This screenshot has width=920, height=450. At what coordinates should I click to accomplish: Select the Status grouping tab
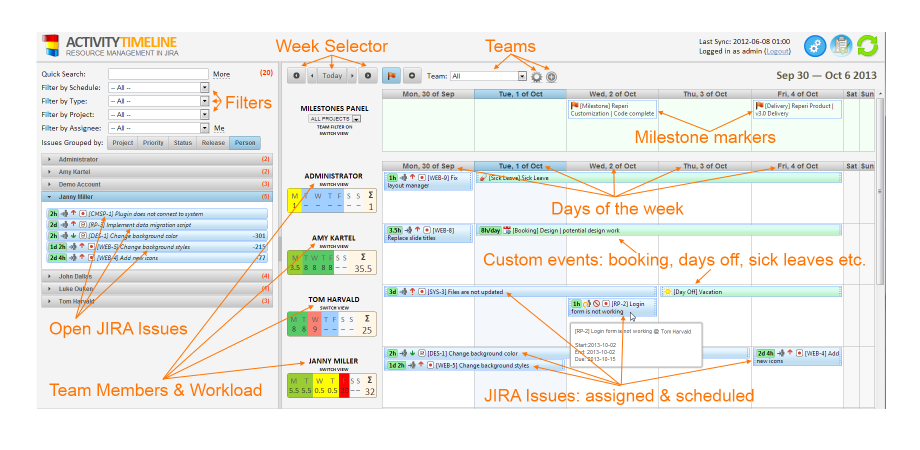coord(183,143)
